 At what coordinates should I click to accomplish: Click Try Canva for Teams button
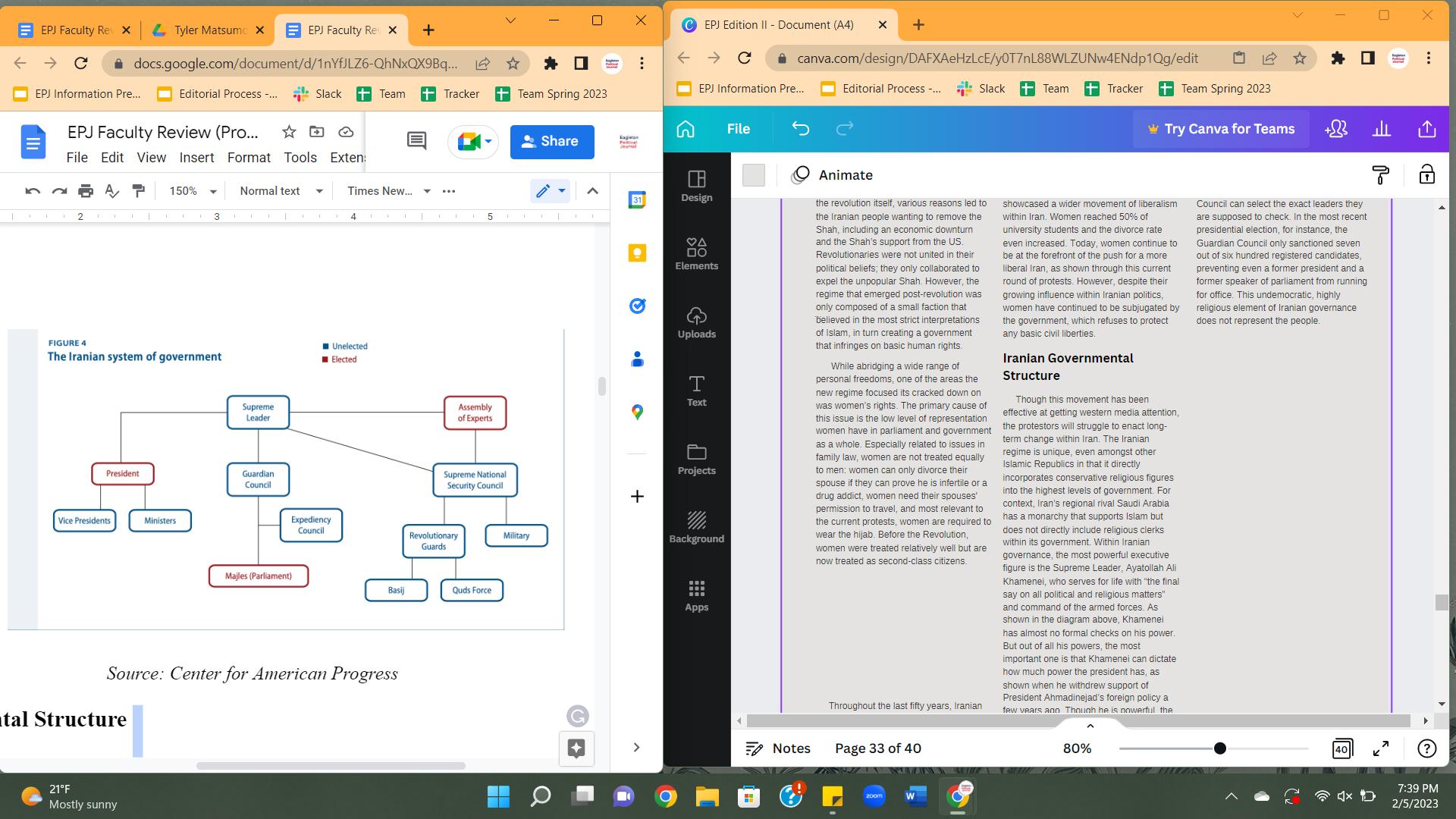(1219, 129)
